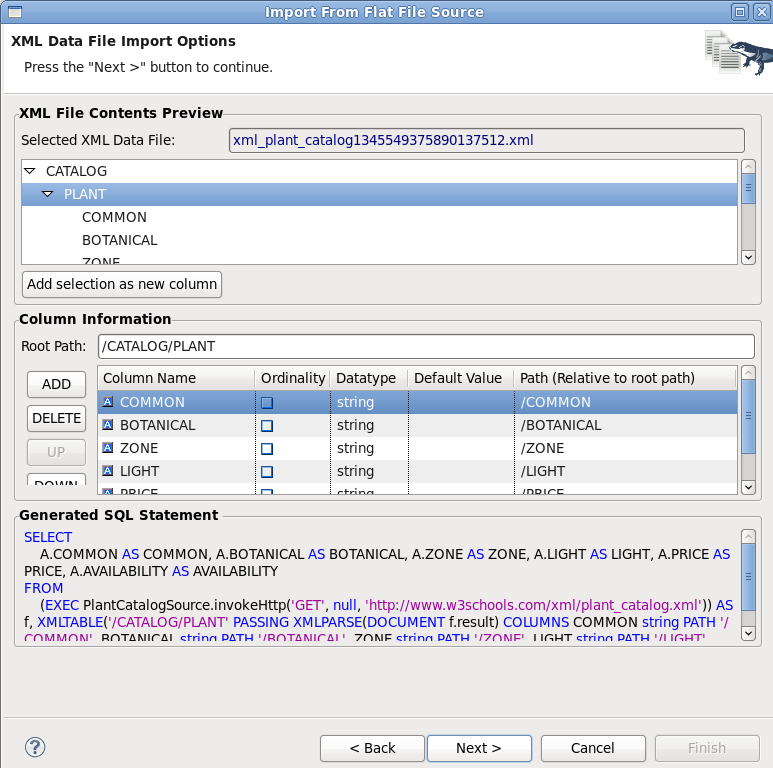Click the /COMMON path cell

coord(626,402)
